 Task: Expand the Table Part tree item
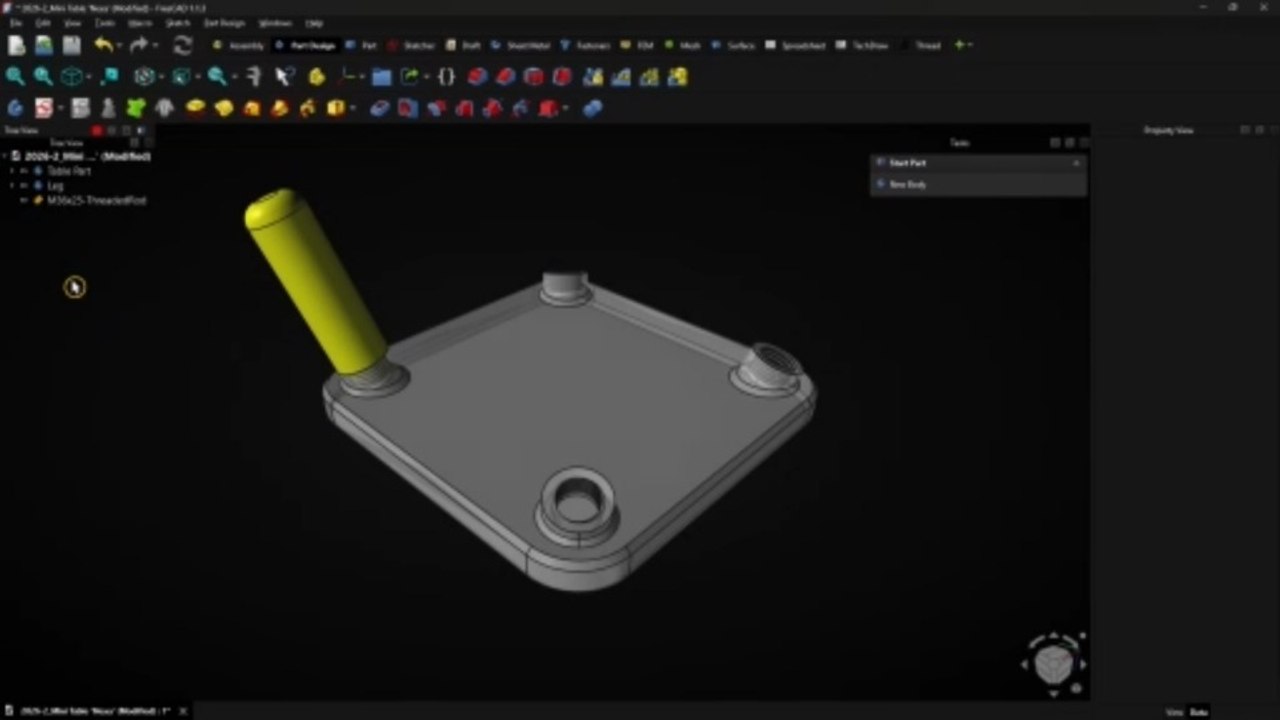click(12, 171)
